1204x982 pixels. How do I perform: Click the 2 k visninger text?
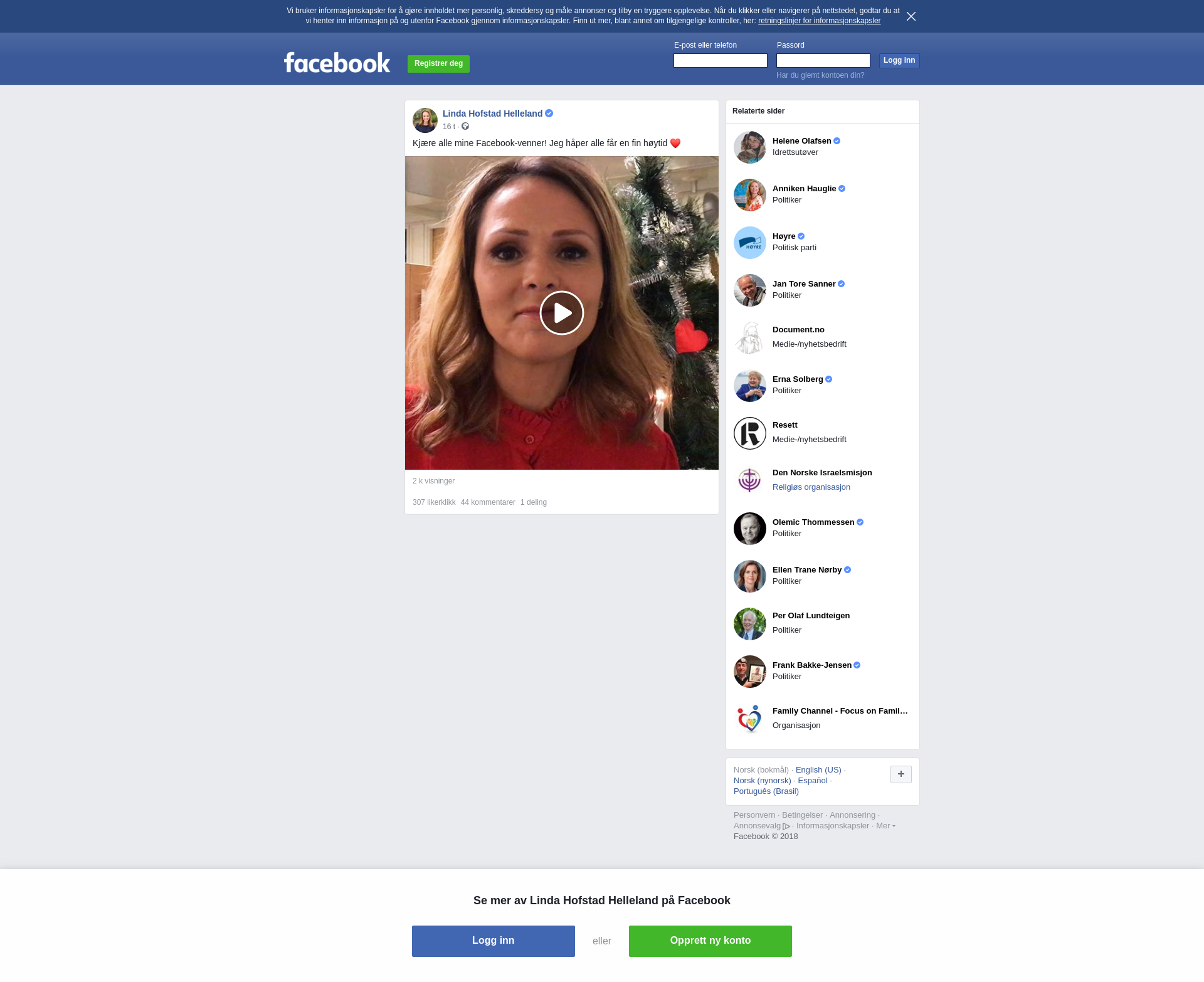(x=433, y=481)
